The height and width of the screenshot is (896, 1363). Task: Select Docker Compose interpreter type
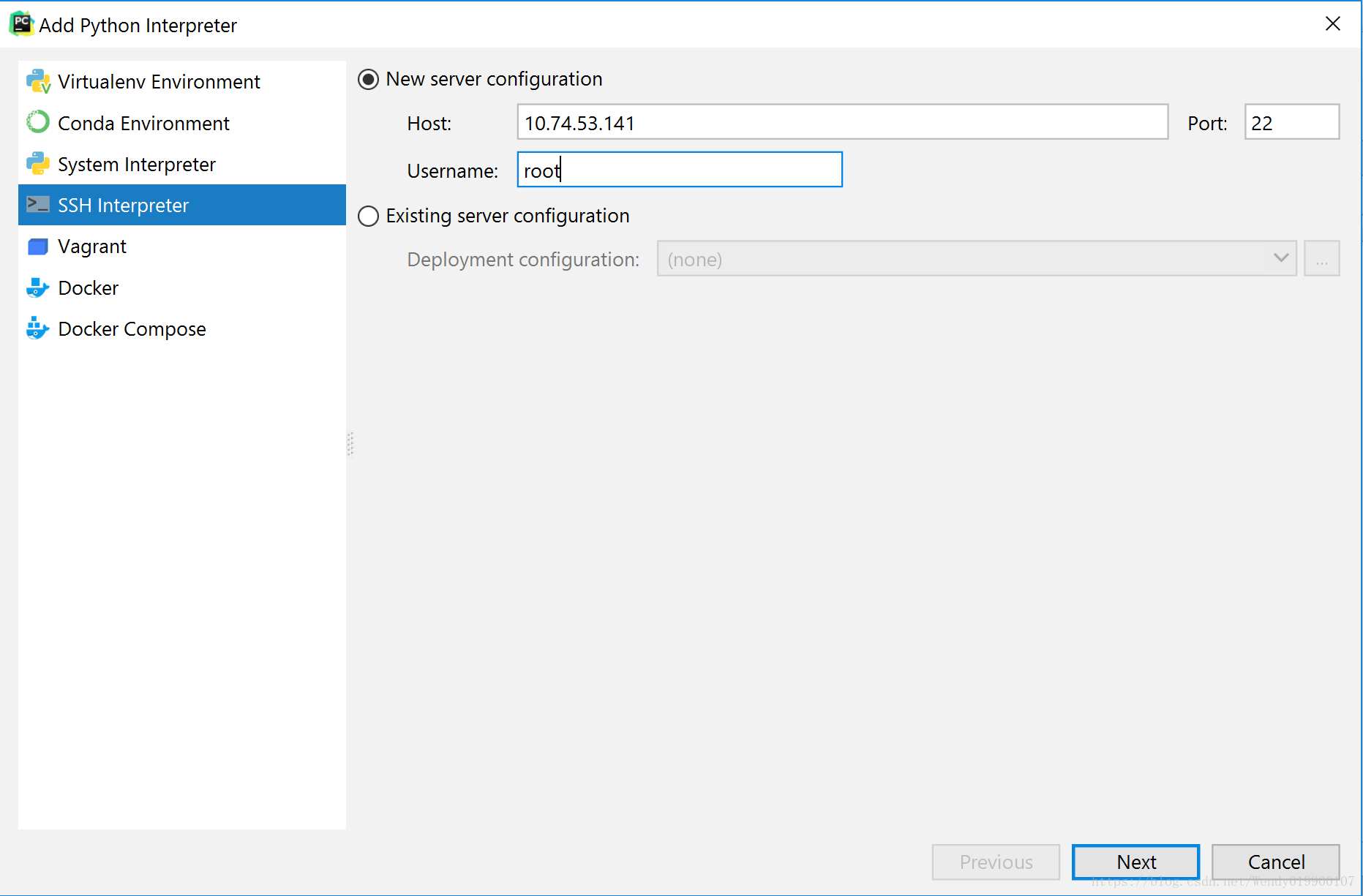(x=182, y=328)
